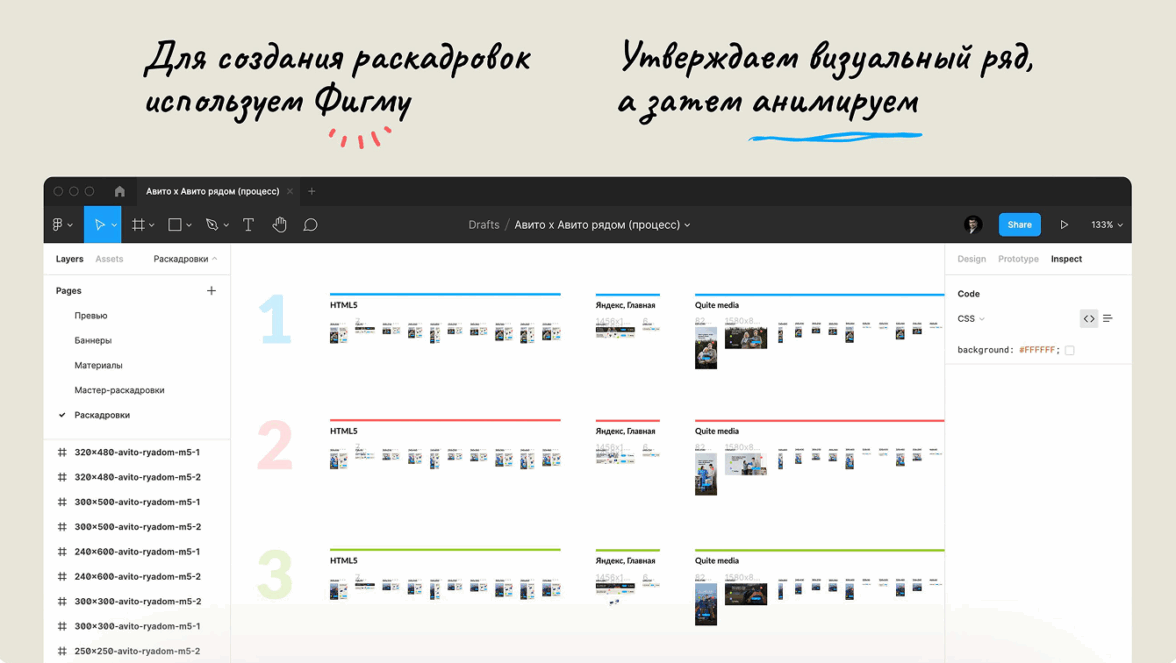1176x663 pixels.
Task: Select the Comment tool
Action: pos(310,224)
